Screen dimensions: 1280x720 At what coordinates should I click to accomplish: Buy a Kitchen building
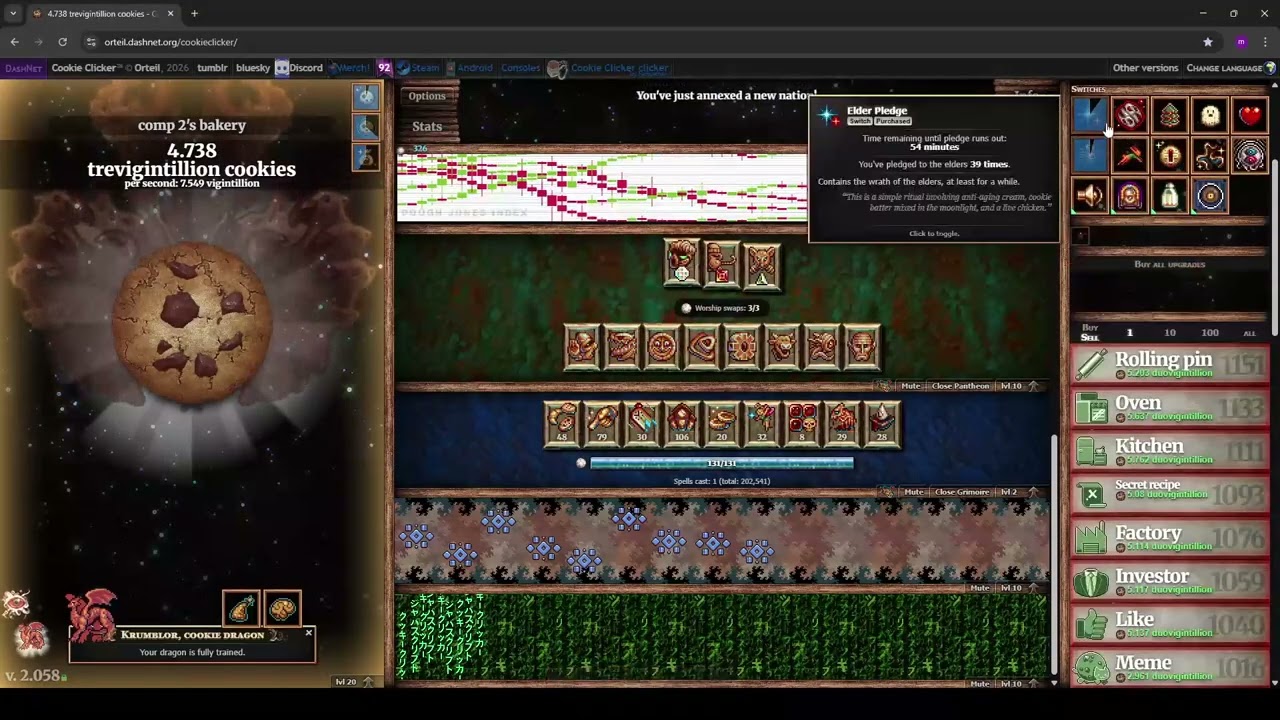coord(1170,451)
